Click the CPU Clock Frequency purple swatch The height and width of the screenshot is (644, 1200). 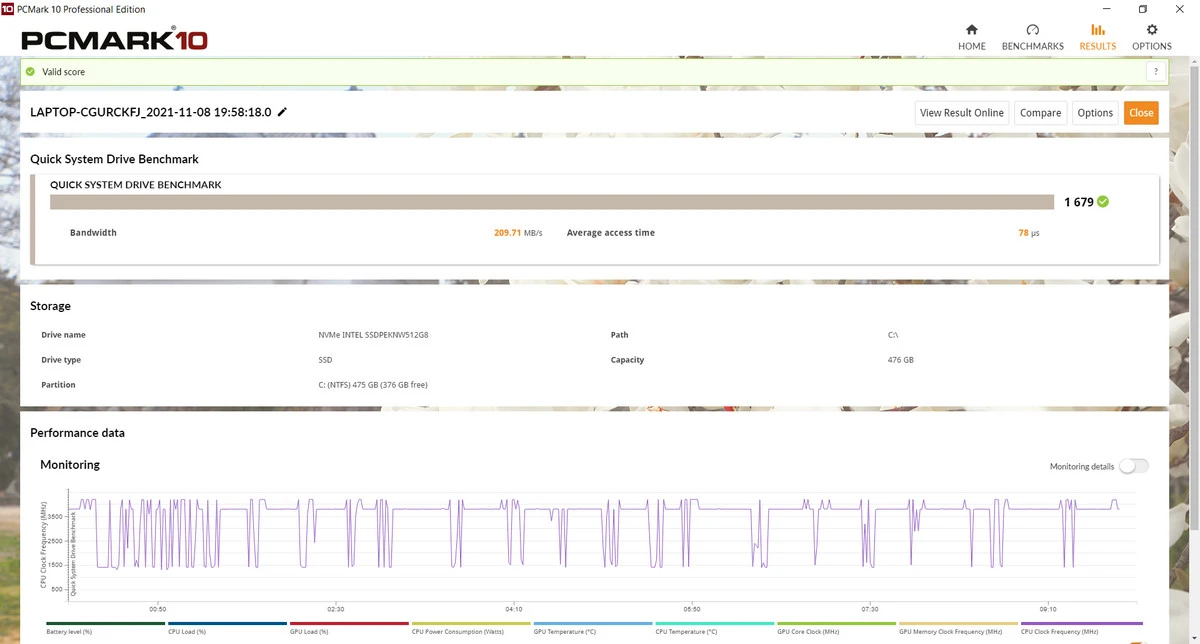(1080, 623)
